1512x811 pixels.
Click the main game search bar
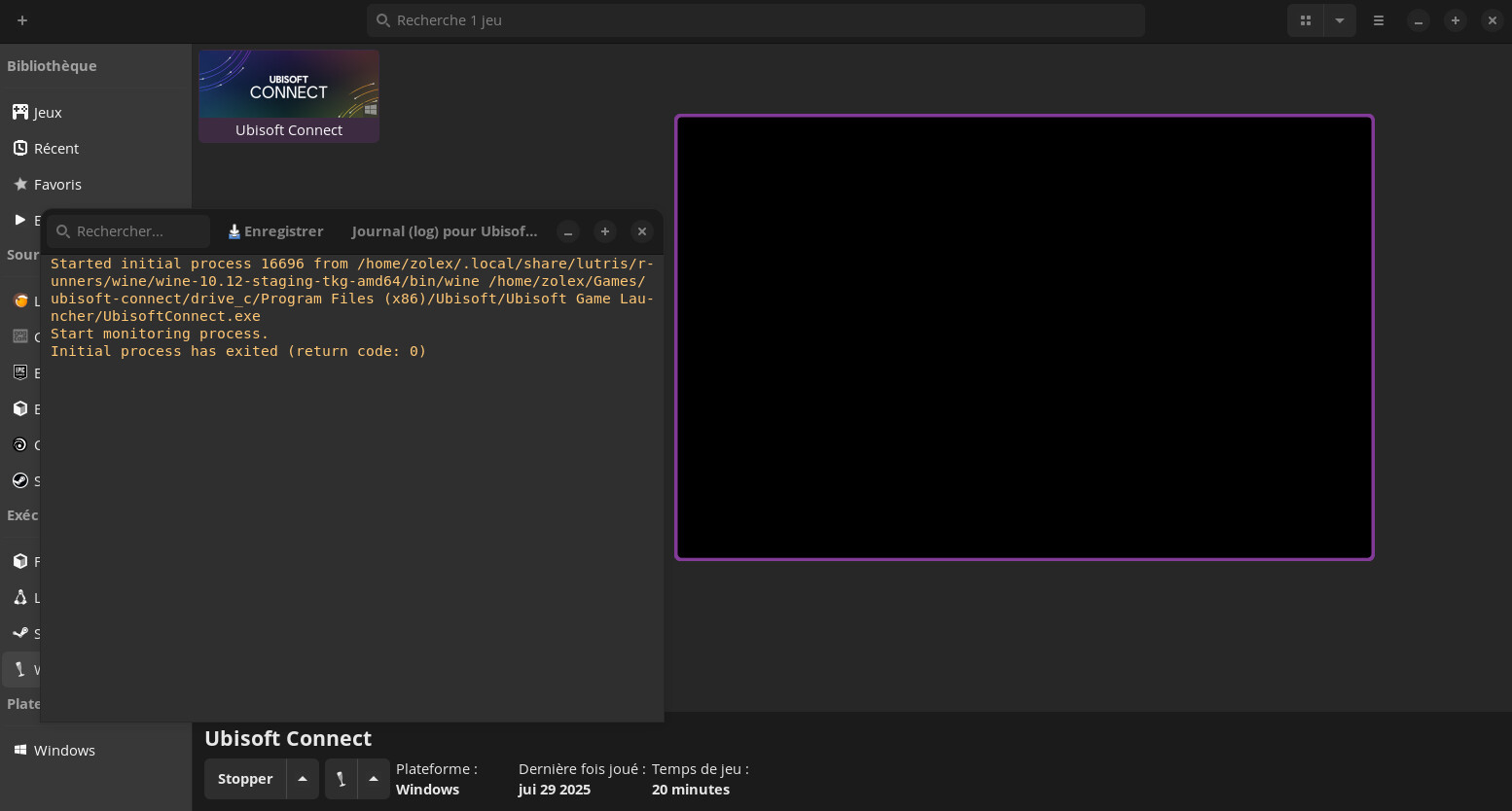click(755, 20)
